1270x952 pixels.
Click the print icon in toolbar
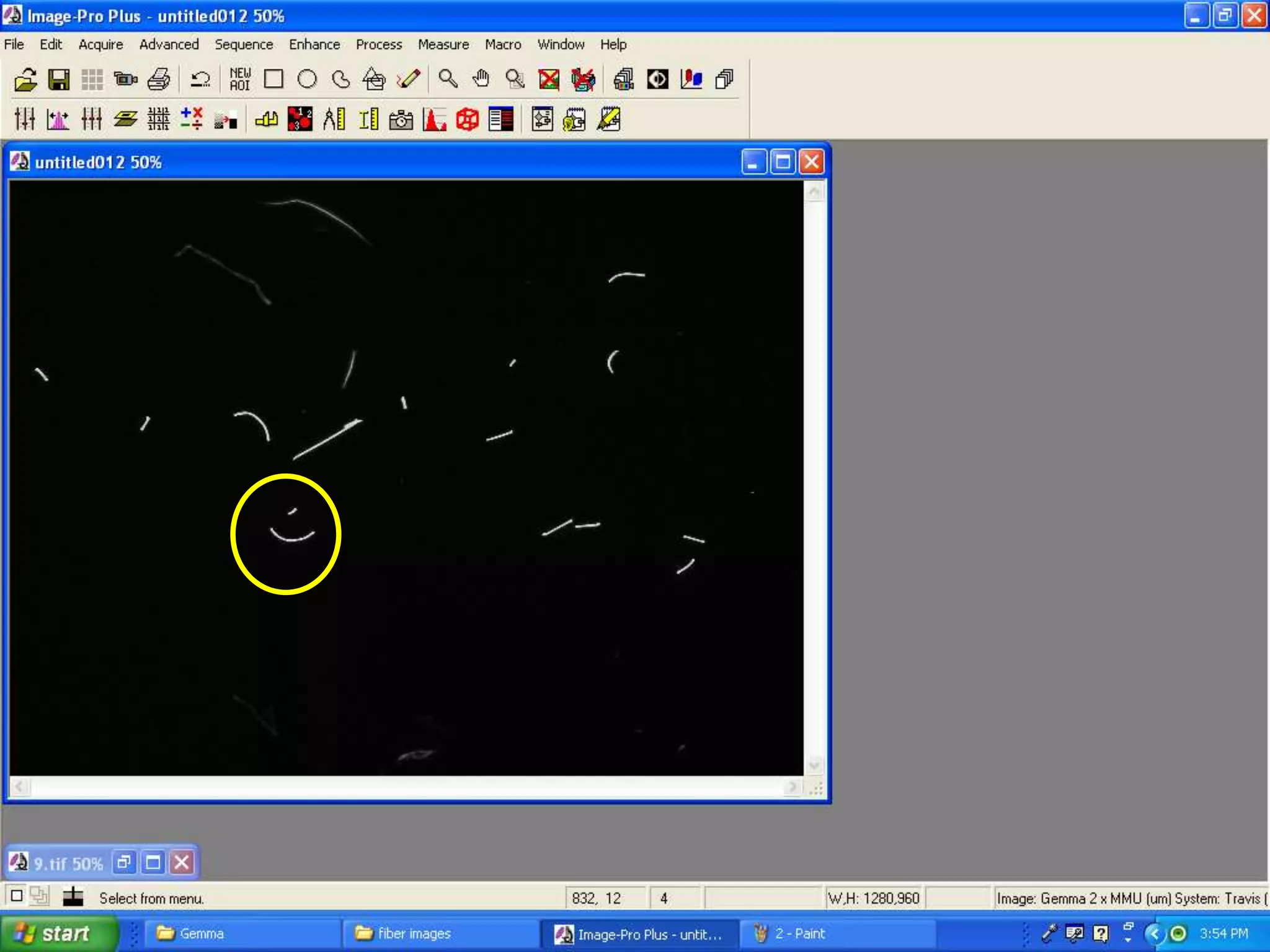[x=159, y=79]
